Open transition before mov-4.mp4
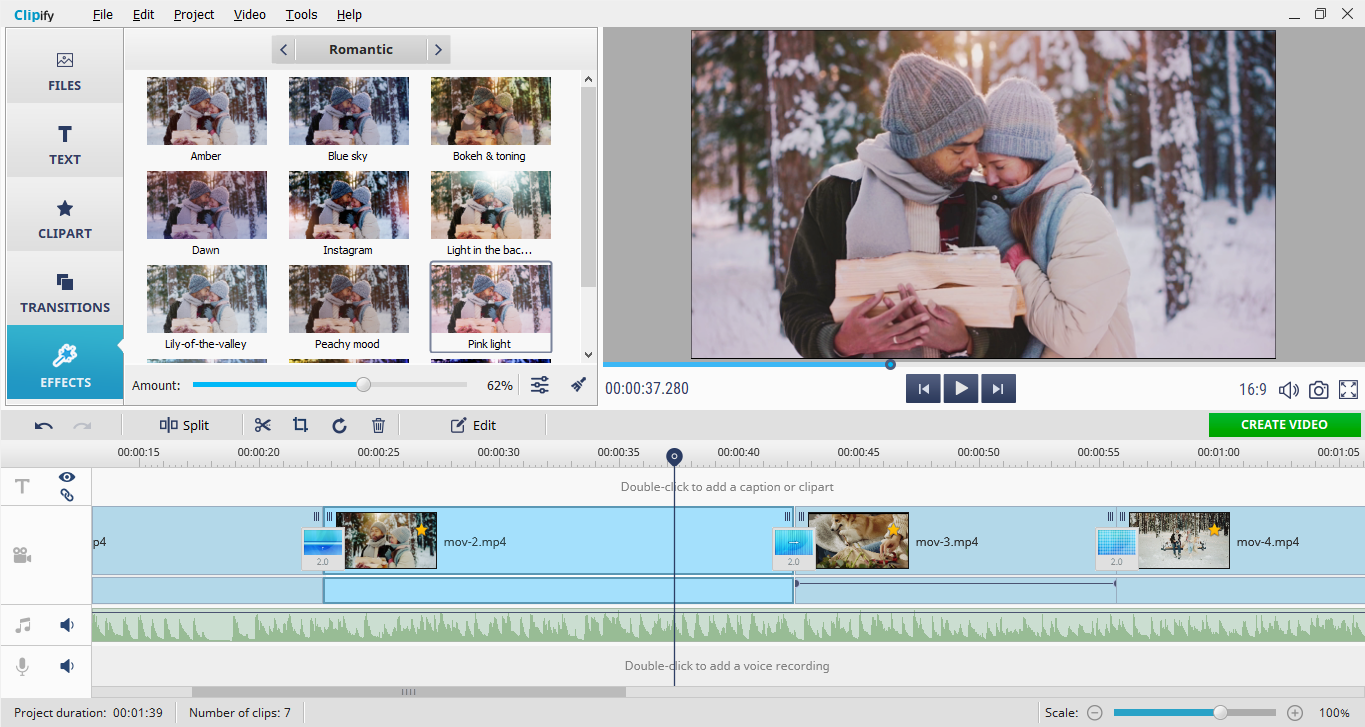 coord(1116,548)
